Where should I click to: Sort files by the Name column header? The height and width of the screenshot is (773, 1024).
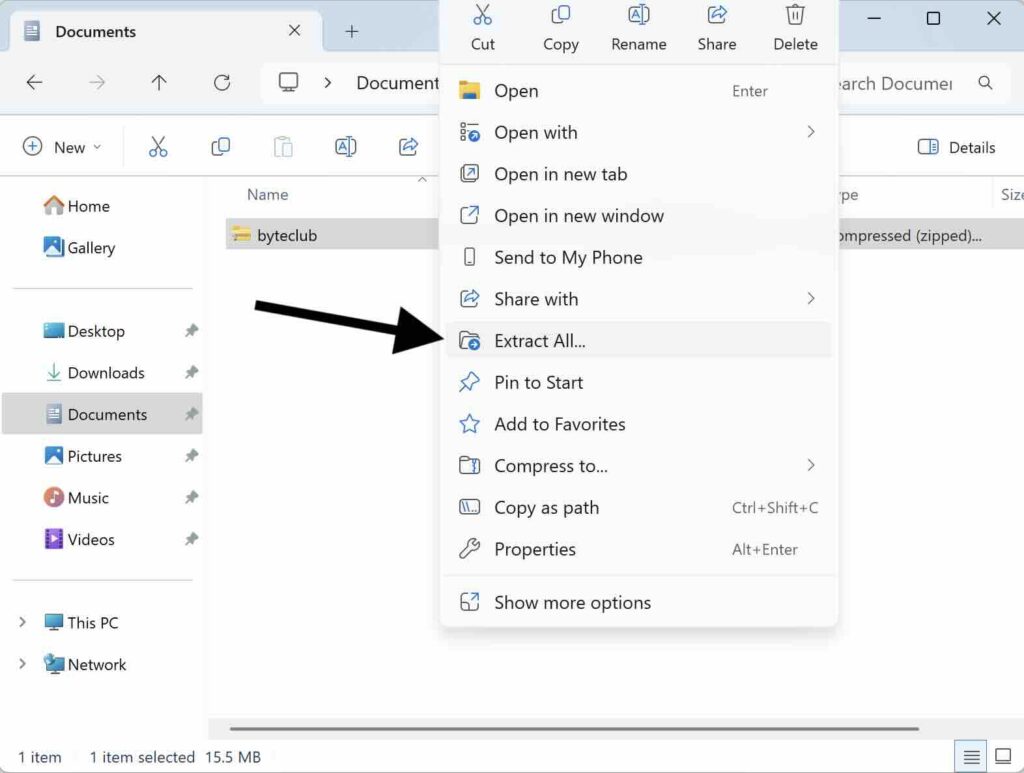click(268, 195)
